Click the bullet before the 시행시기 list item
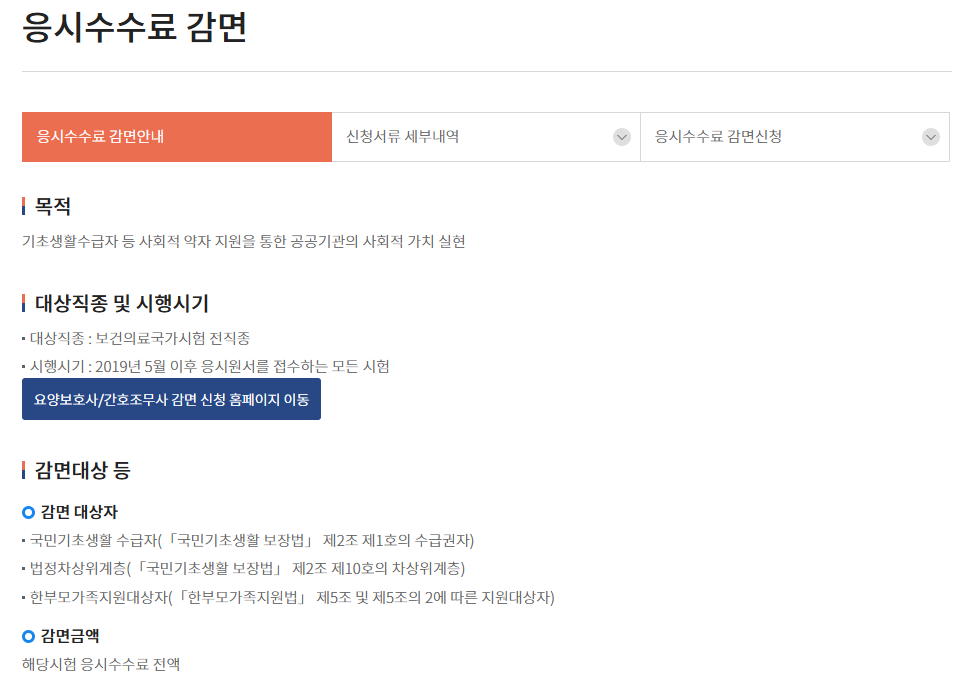Viewport: 966px width, 693px height. point(25,366)
